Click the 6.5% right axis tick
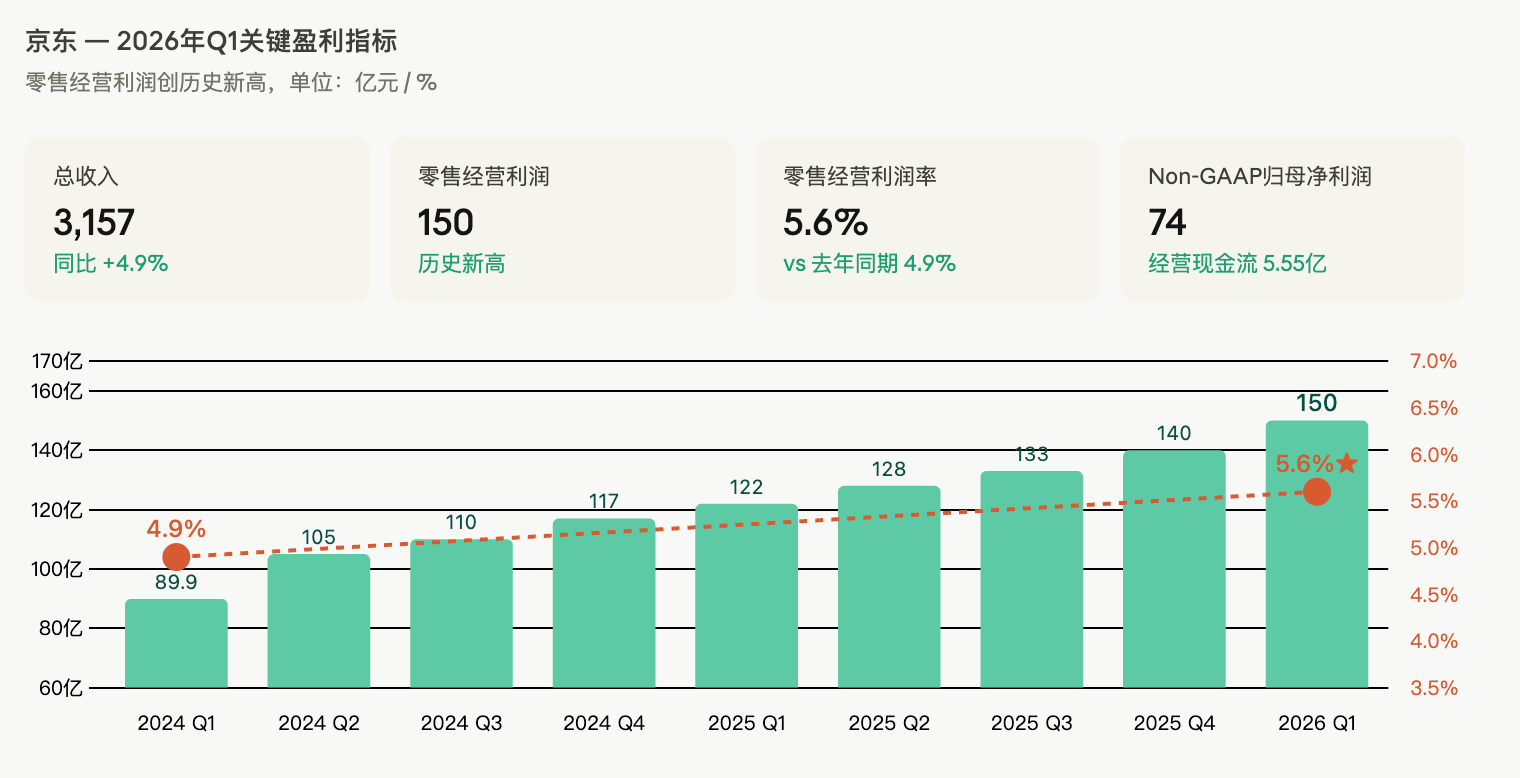Image resolution: width=1520 pixels, height=778 pixels. 1433,408
